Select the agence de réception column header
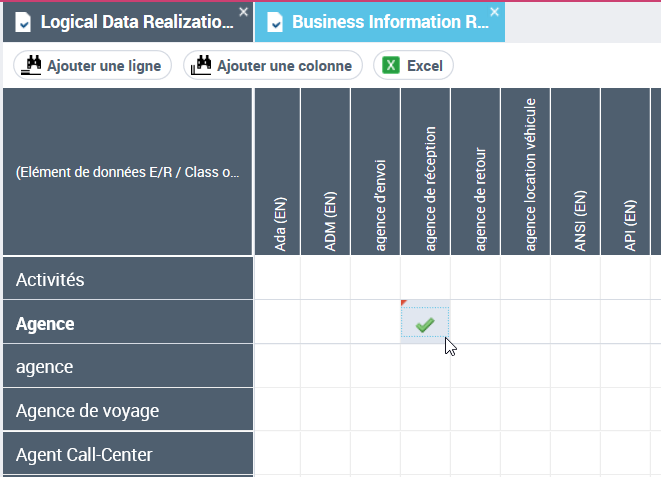661x477 pixels. 426,172
